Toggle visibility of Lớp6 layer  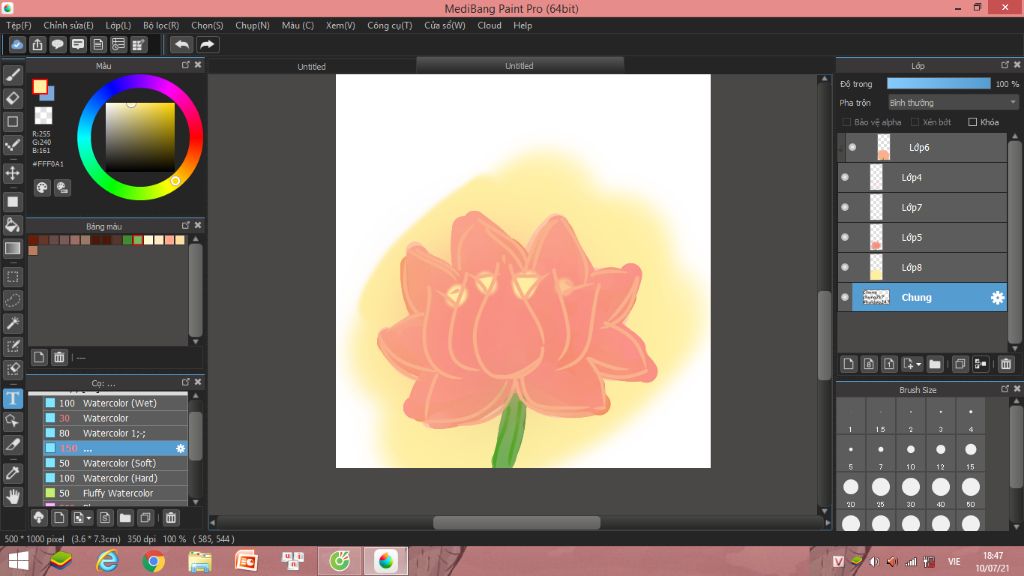[x=852, y=147]
